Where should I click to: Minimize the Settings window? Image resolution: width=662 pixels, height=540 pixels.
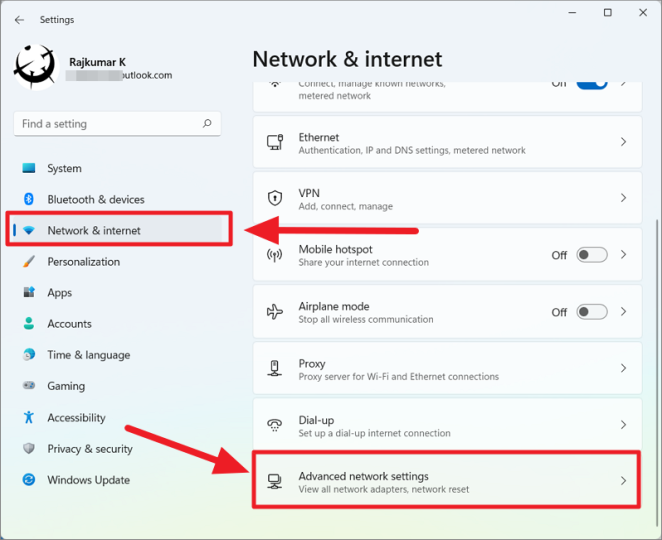click(x=572, y=13)
